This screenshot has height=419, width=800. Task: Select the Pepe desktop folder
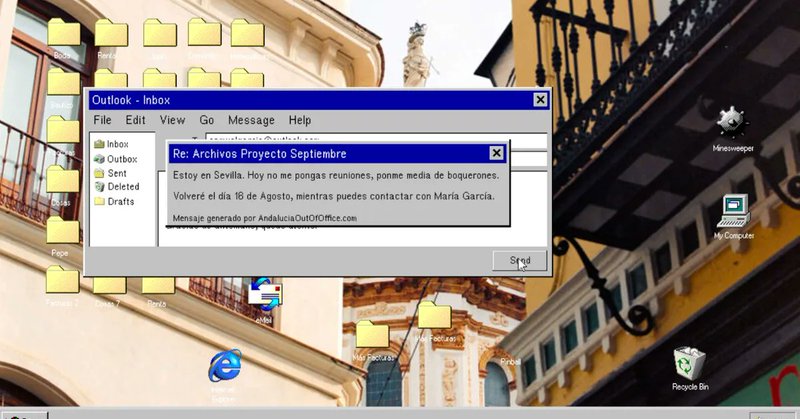pos(61,237)
